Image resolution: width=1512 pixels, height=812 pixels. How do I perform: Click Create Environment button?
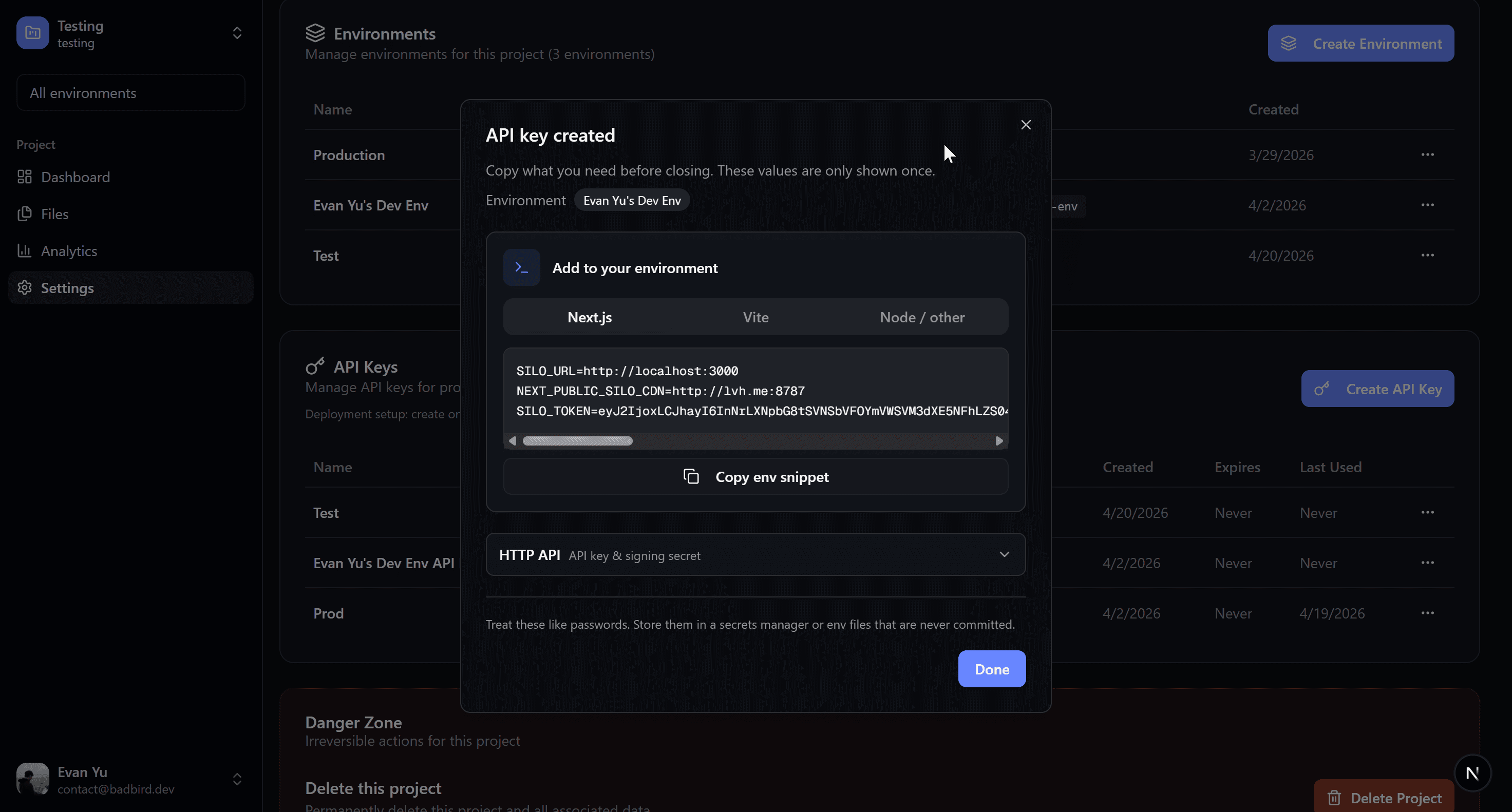click(x=1360, y=43)
